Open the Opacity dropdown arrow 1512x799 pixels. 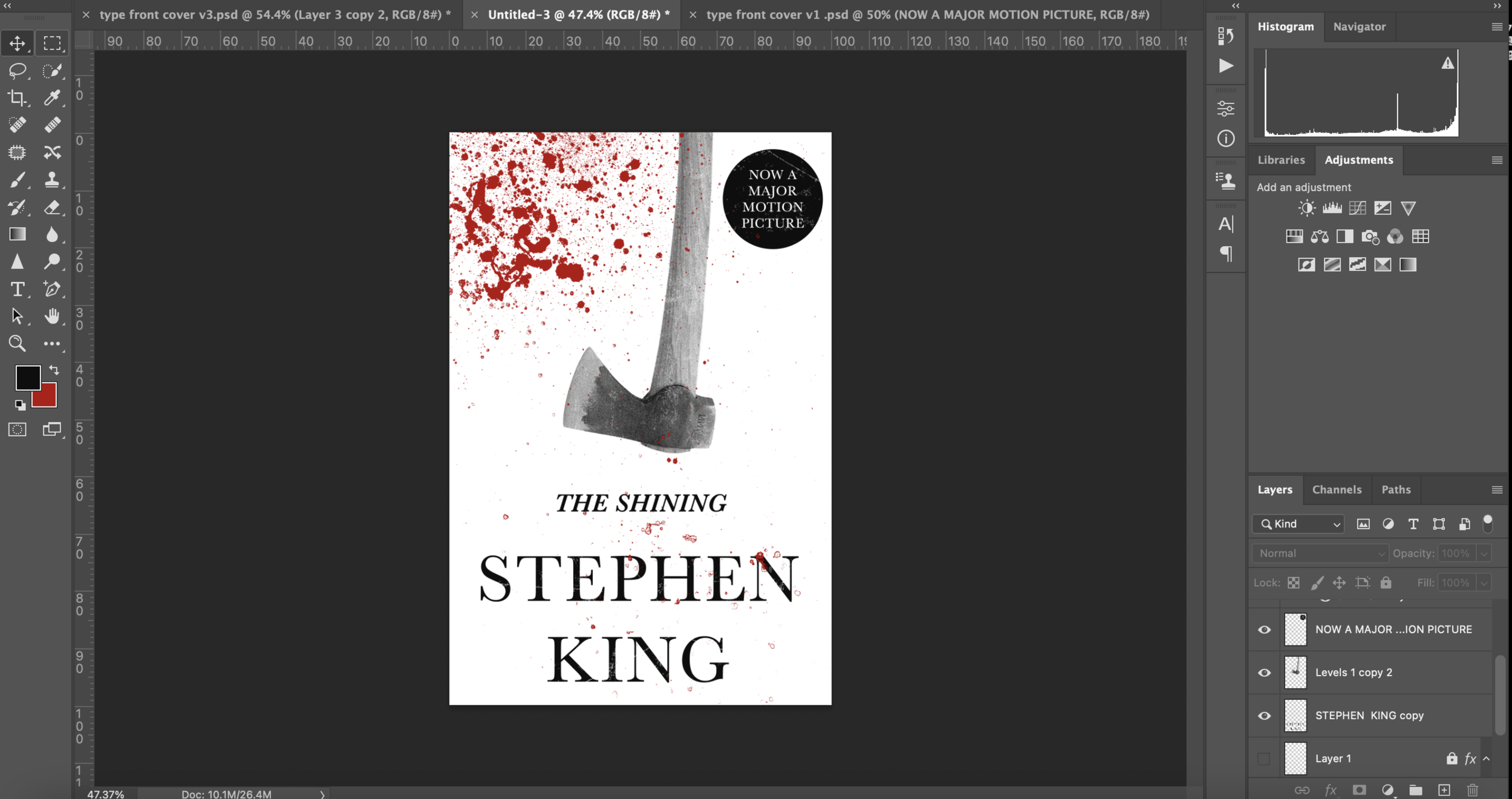1484,553
